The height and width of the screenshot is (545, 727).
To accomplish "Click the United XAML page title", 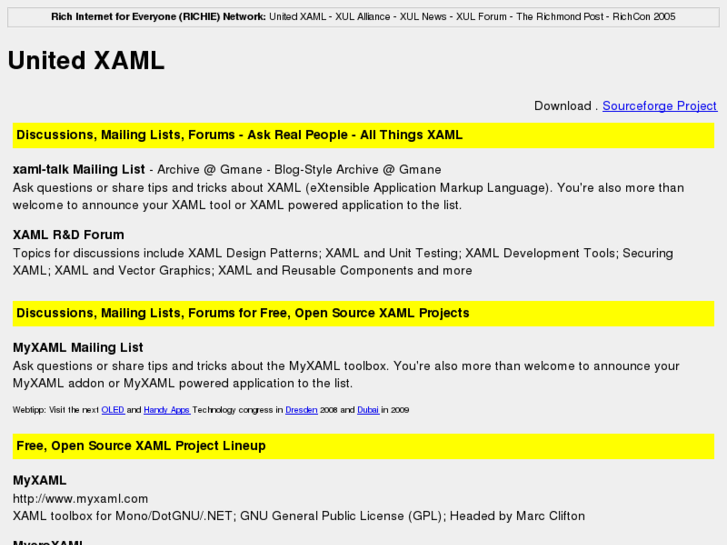I will tap(86, 60).
